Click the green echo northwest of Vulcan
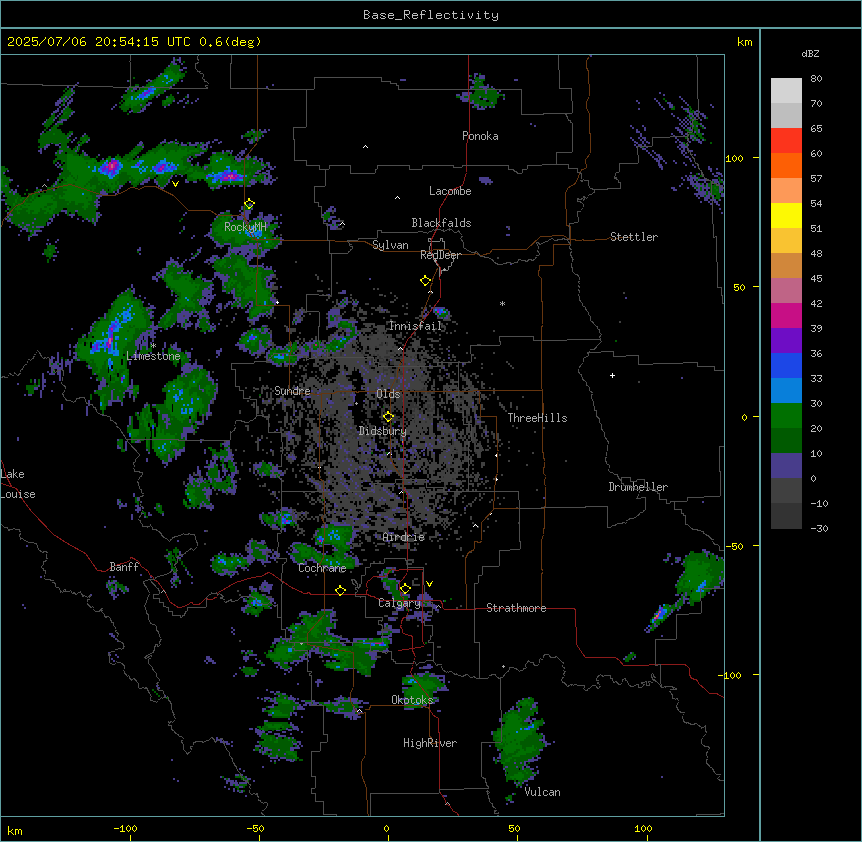This screenshot has width=862, height=842. (x=520, y=739)
